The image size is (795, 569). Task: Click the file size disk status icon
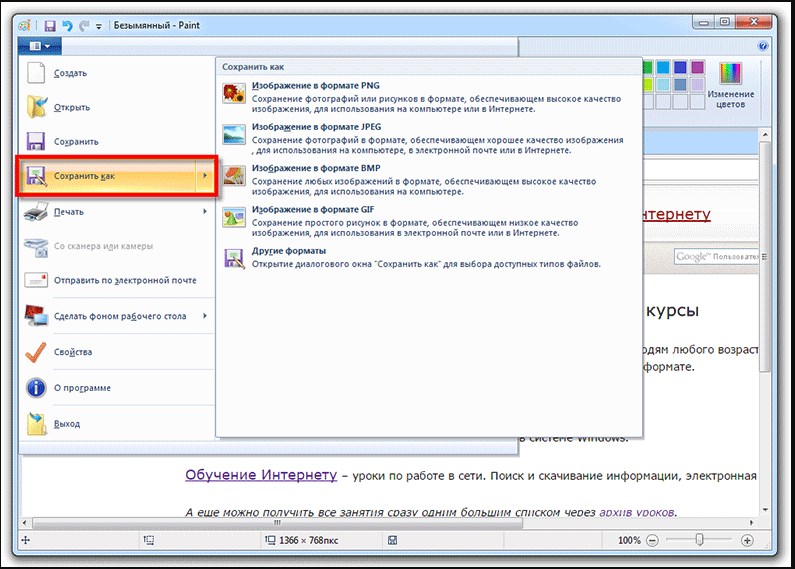point(392,540)
